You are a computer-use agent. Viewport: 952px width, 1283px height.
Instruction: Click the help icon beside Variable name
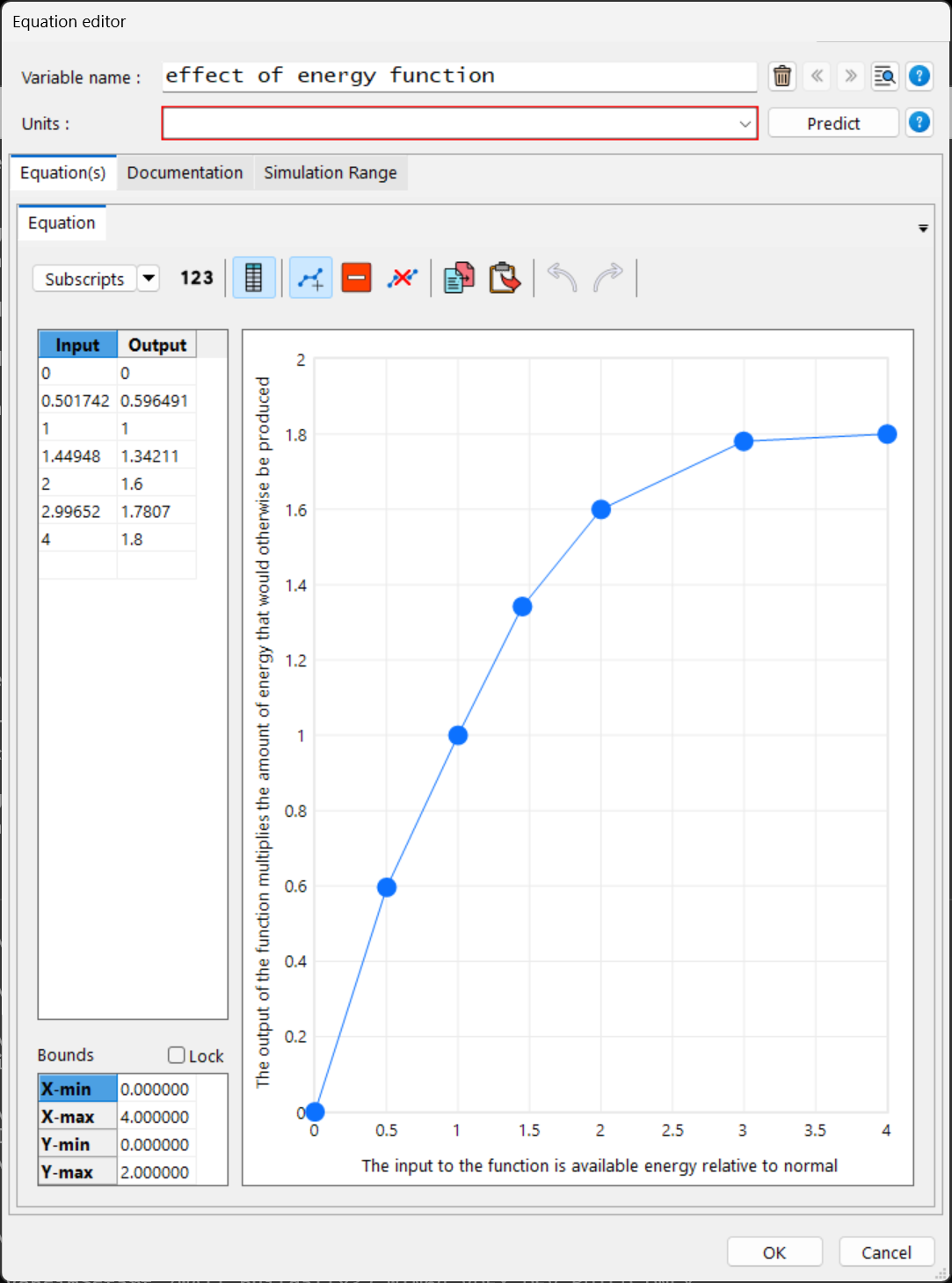click(919, 76)
